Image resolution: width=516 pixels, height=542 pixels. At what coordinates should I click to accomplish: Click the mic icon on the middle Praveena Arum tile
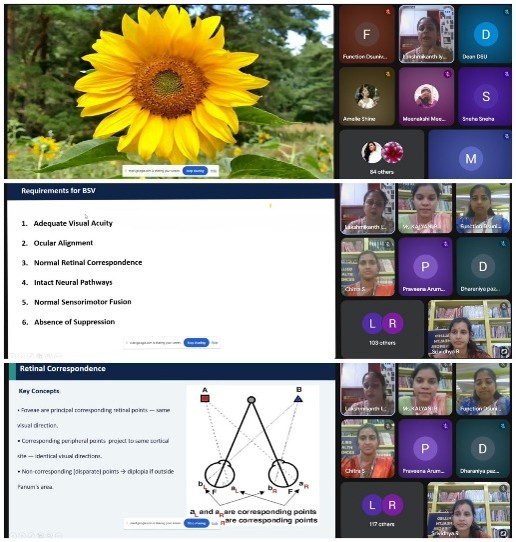[x=445, y=244]
